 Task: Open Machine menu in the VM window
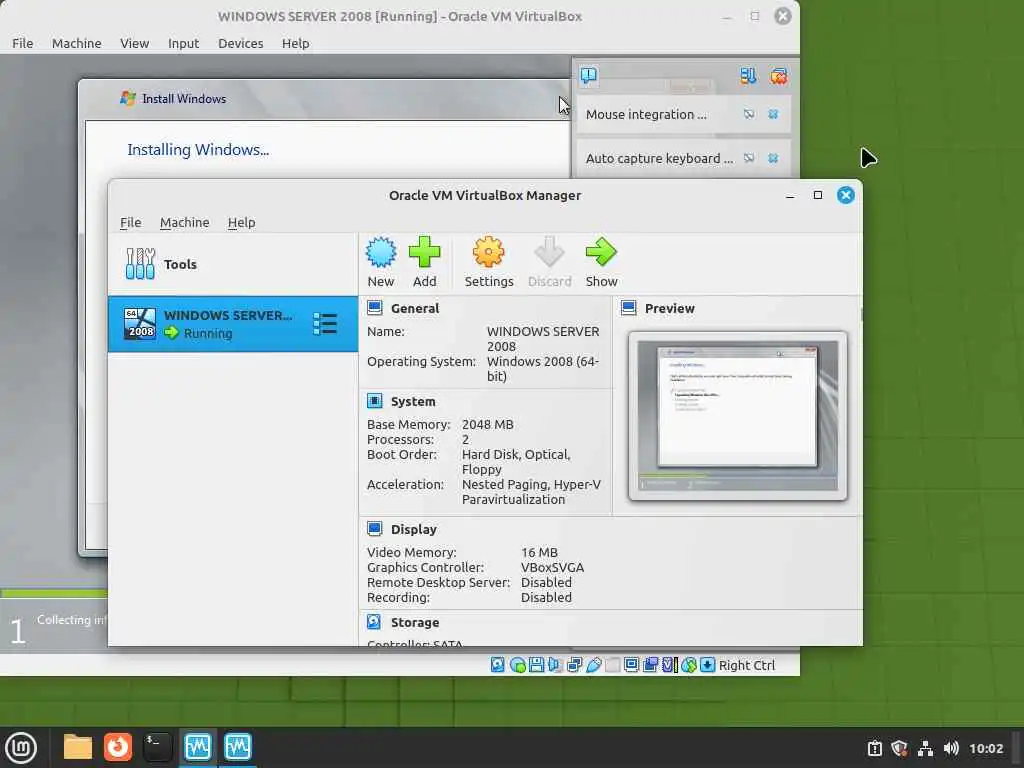click(x=76, y=43)
